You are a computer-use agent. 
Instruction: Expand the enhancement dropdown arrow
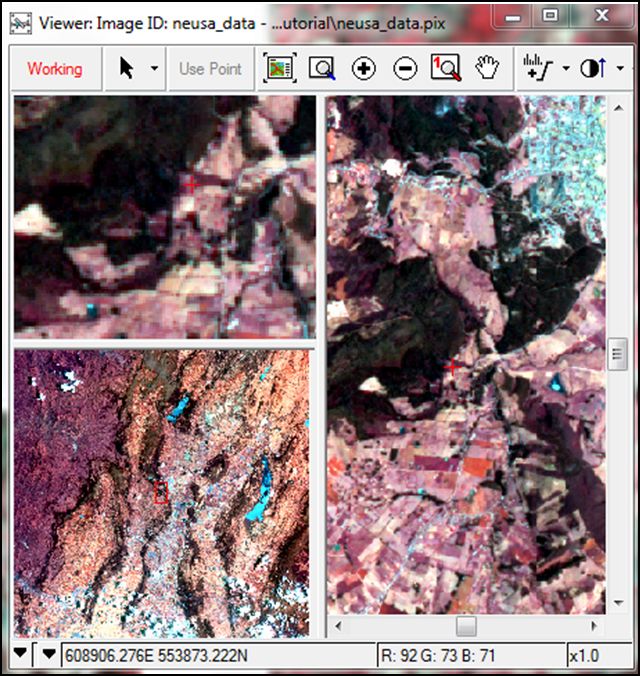566,68
